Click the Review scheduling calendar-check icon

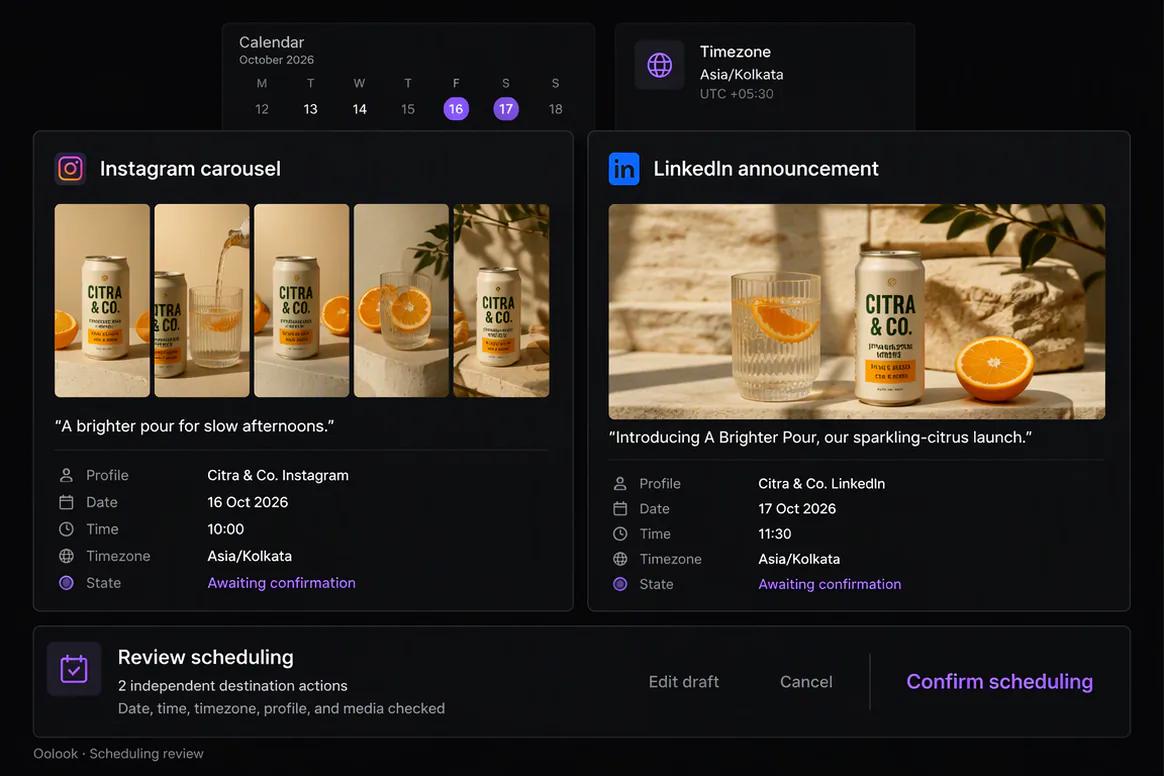click(x=74, y=668)
